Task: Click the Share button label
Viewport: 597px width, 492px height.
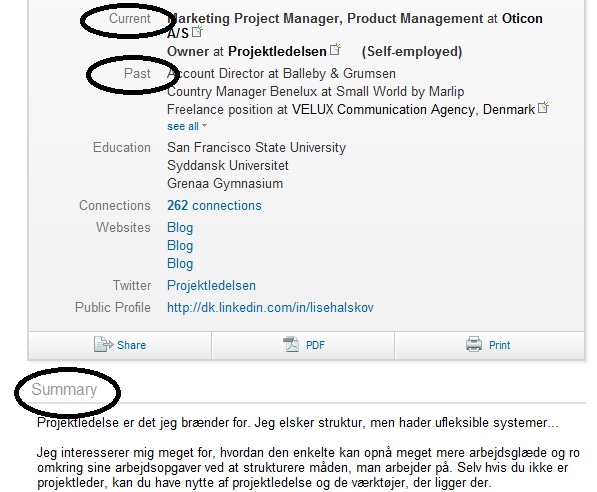Action: pyautogui.click(x=131, y=345)
